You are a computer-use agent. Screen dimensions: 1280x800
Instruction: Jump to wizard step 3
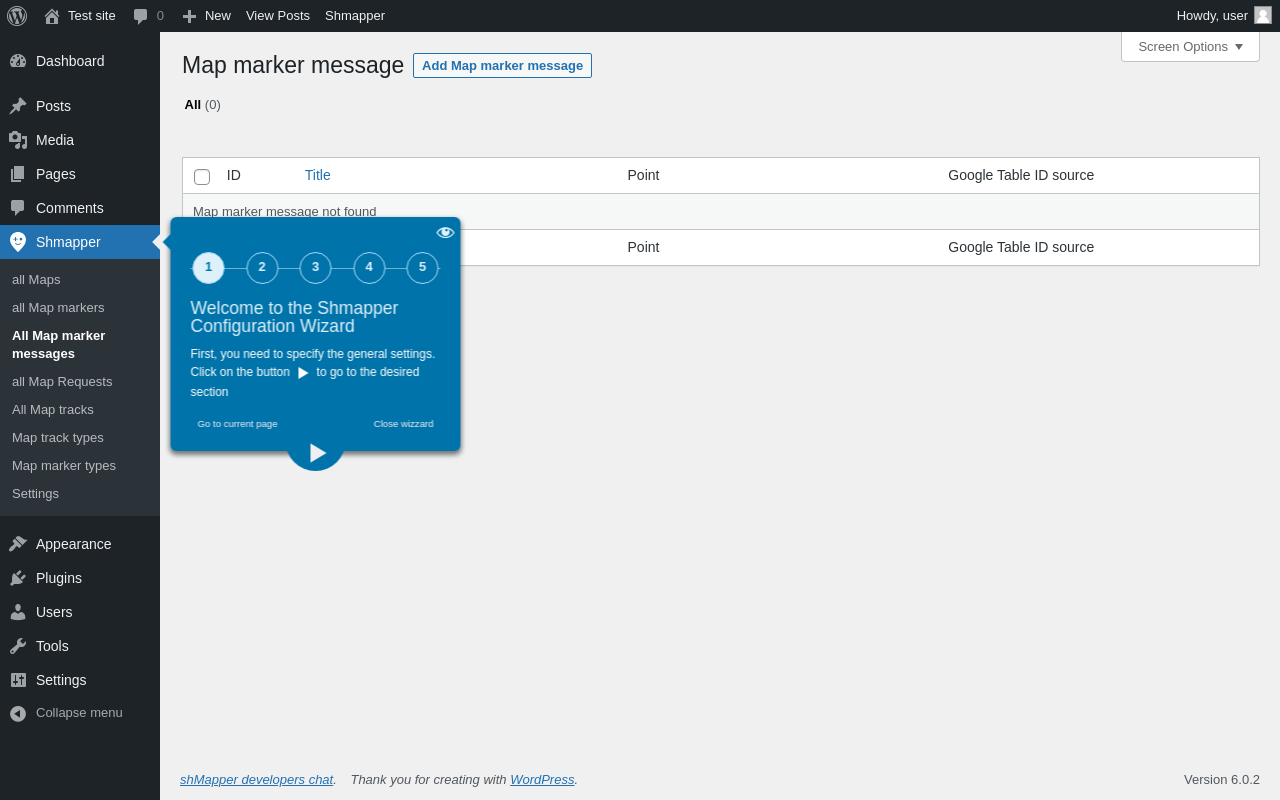(x=315, y=268)
